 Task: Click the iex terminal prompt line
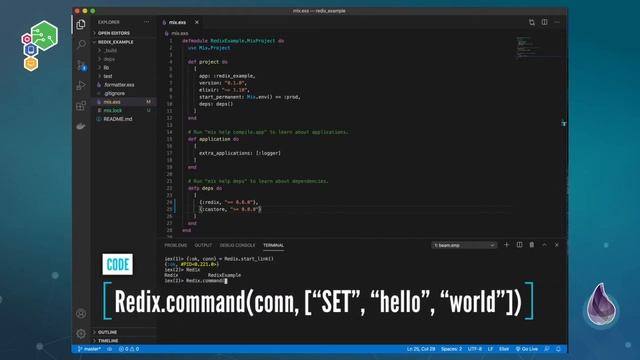pyautogui.click(x=196, y=281)
